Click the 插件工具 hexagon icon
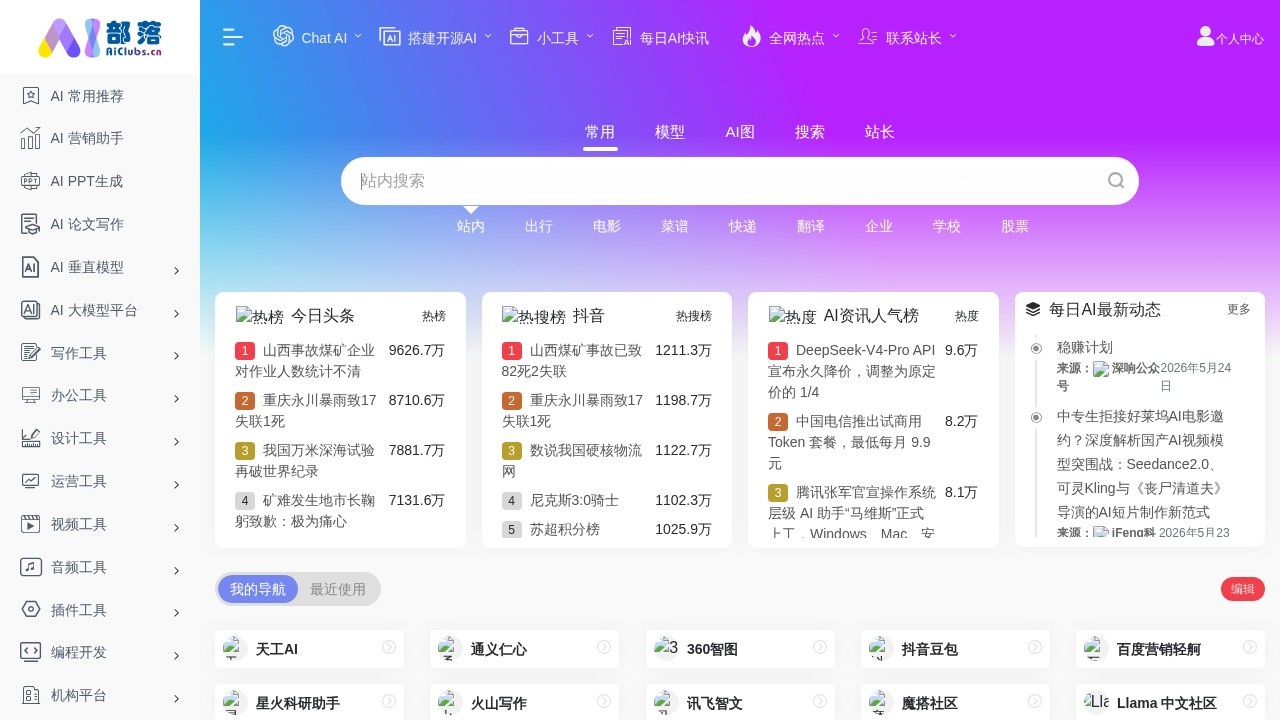Screen dimensions: 1280x720 pos(31,609)
